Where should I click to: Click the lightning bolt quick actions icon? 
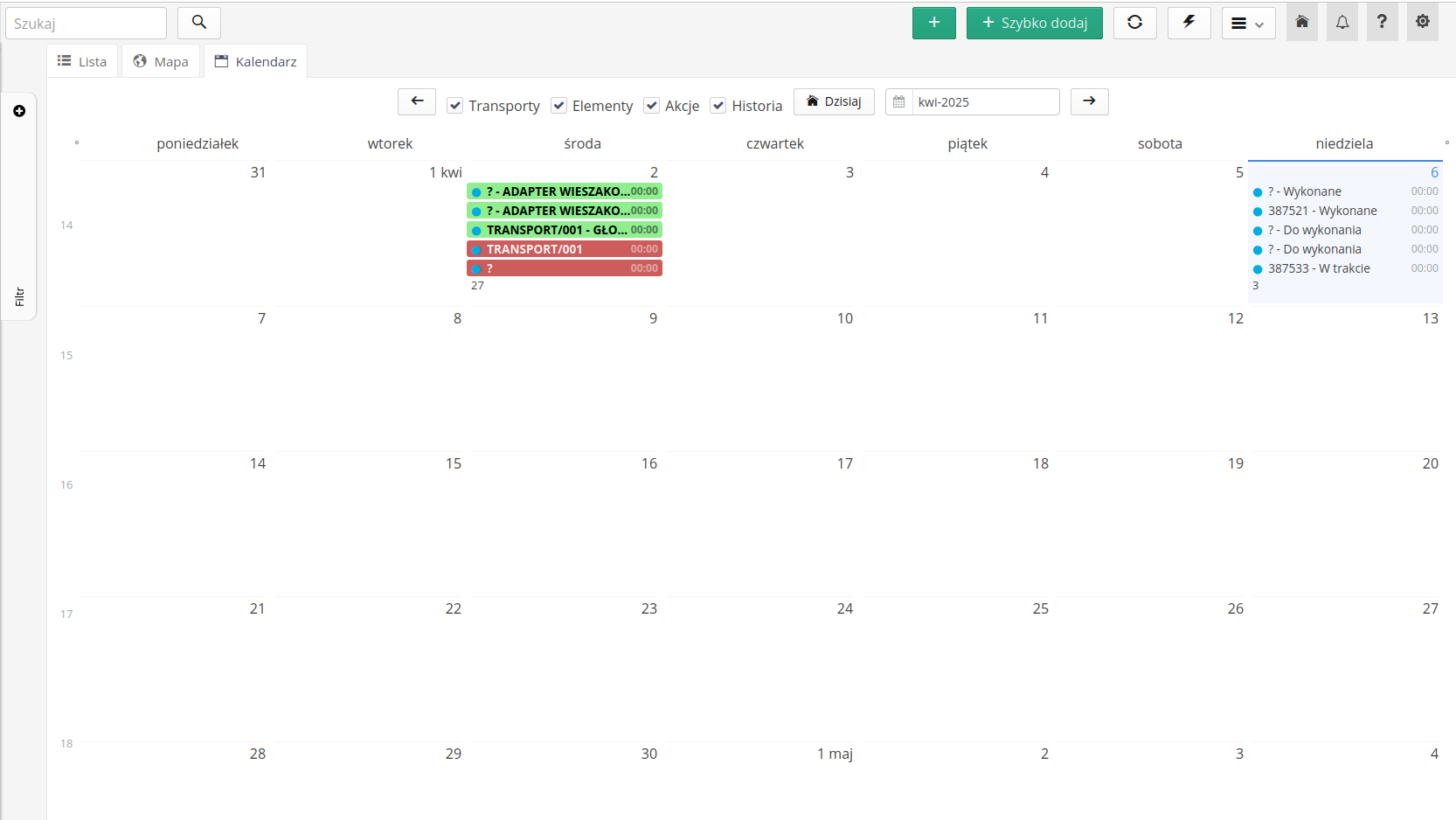[1189, 23]
